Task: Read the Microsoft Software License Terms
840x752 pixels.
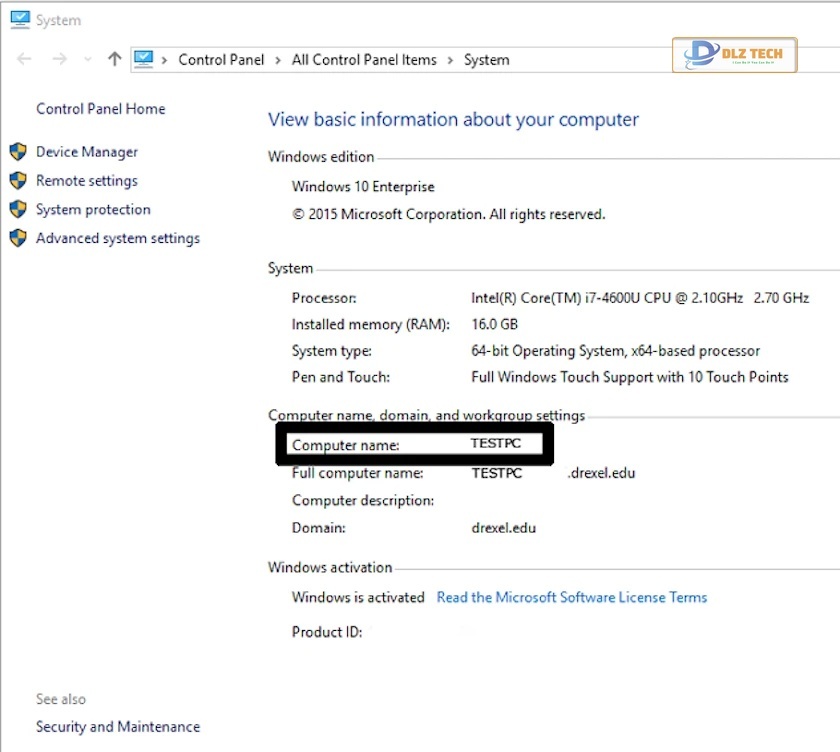Action: coord(571,597)
